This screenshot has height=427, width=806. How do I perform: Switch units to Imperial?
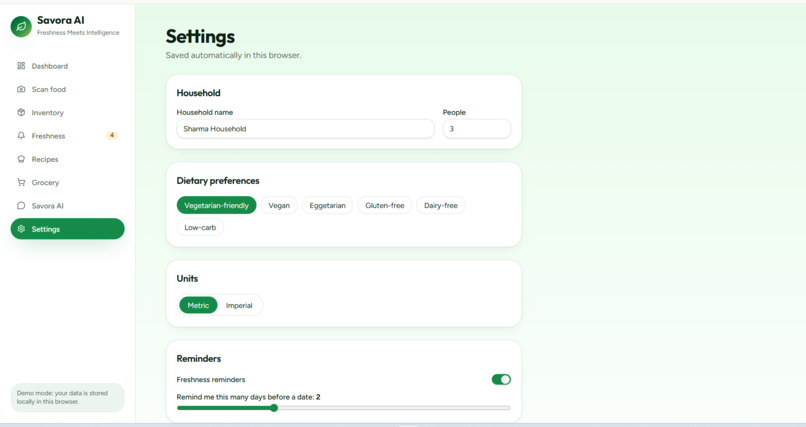pos(239,305)
